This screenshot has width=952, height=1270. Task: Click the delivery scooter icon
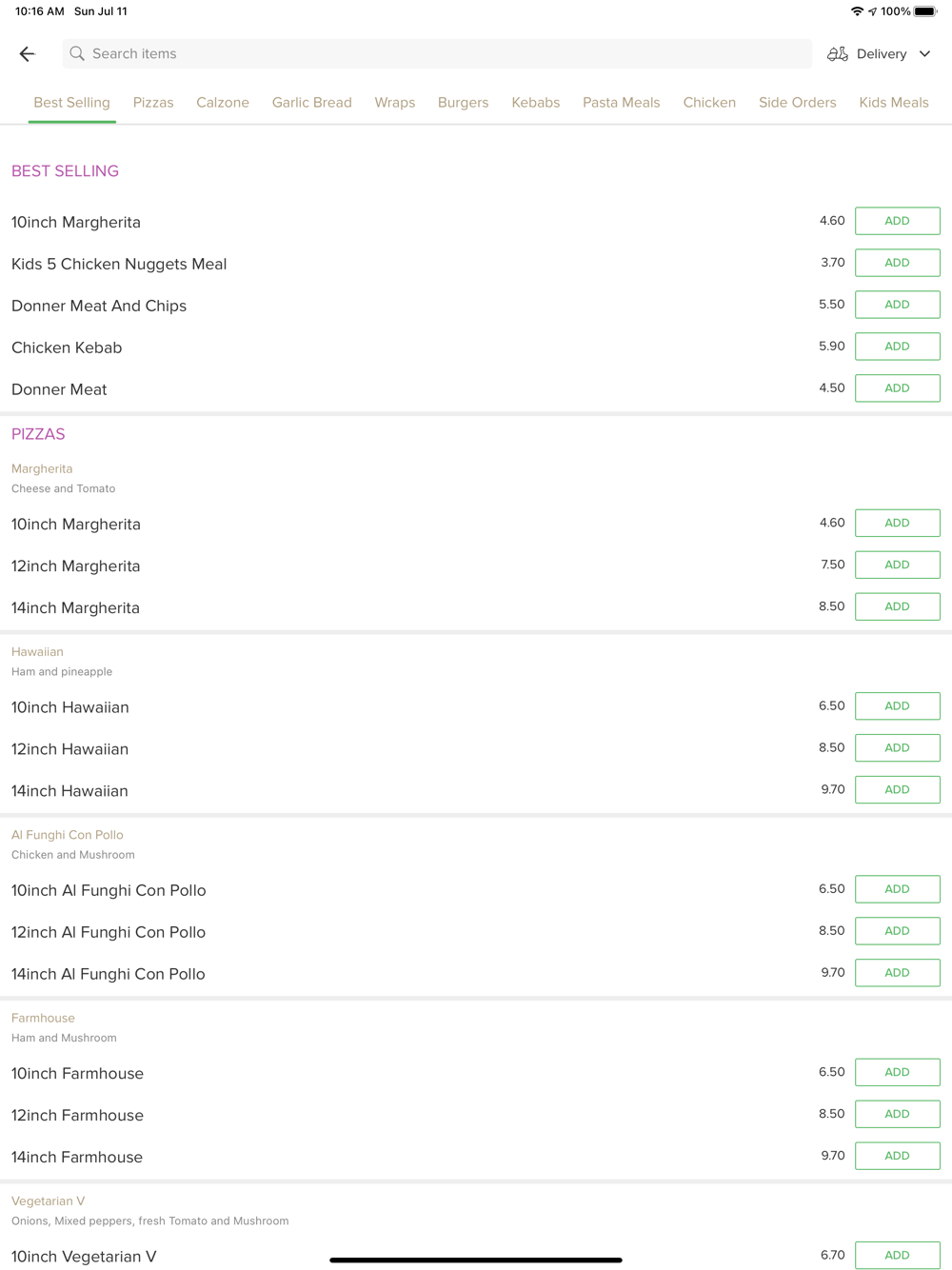[838, 54]
